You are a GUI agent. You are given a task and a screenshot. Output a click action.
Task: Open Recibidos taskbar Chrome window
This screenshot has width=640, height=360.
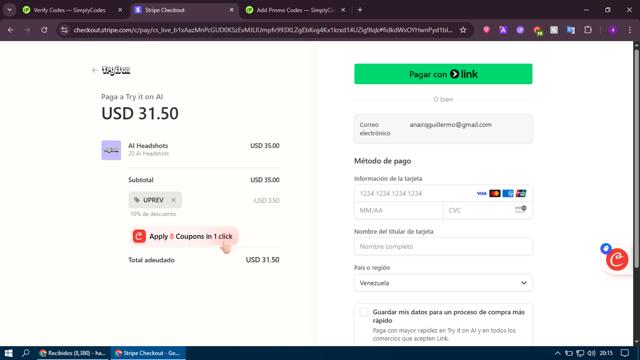[73, 353]
